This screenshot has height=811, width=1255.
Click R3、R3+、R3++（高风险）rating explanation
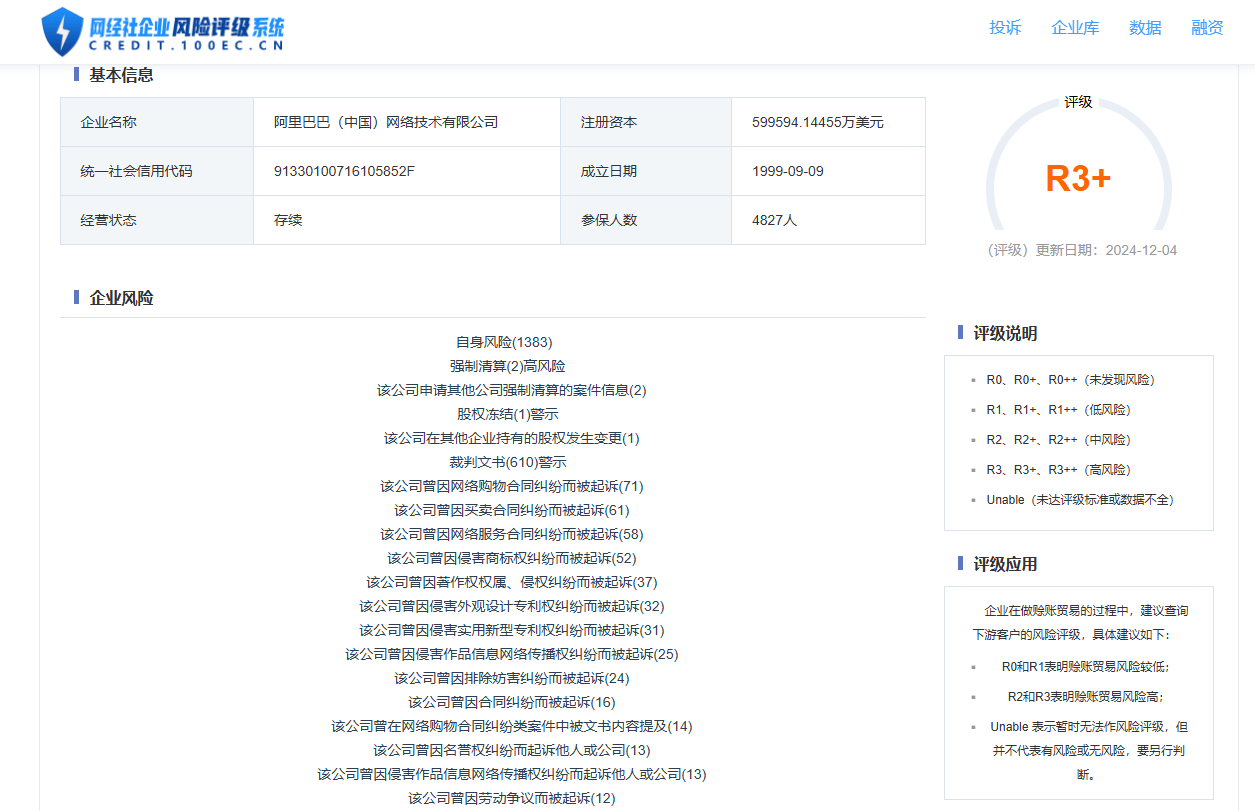[1058, 470]
